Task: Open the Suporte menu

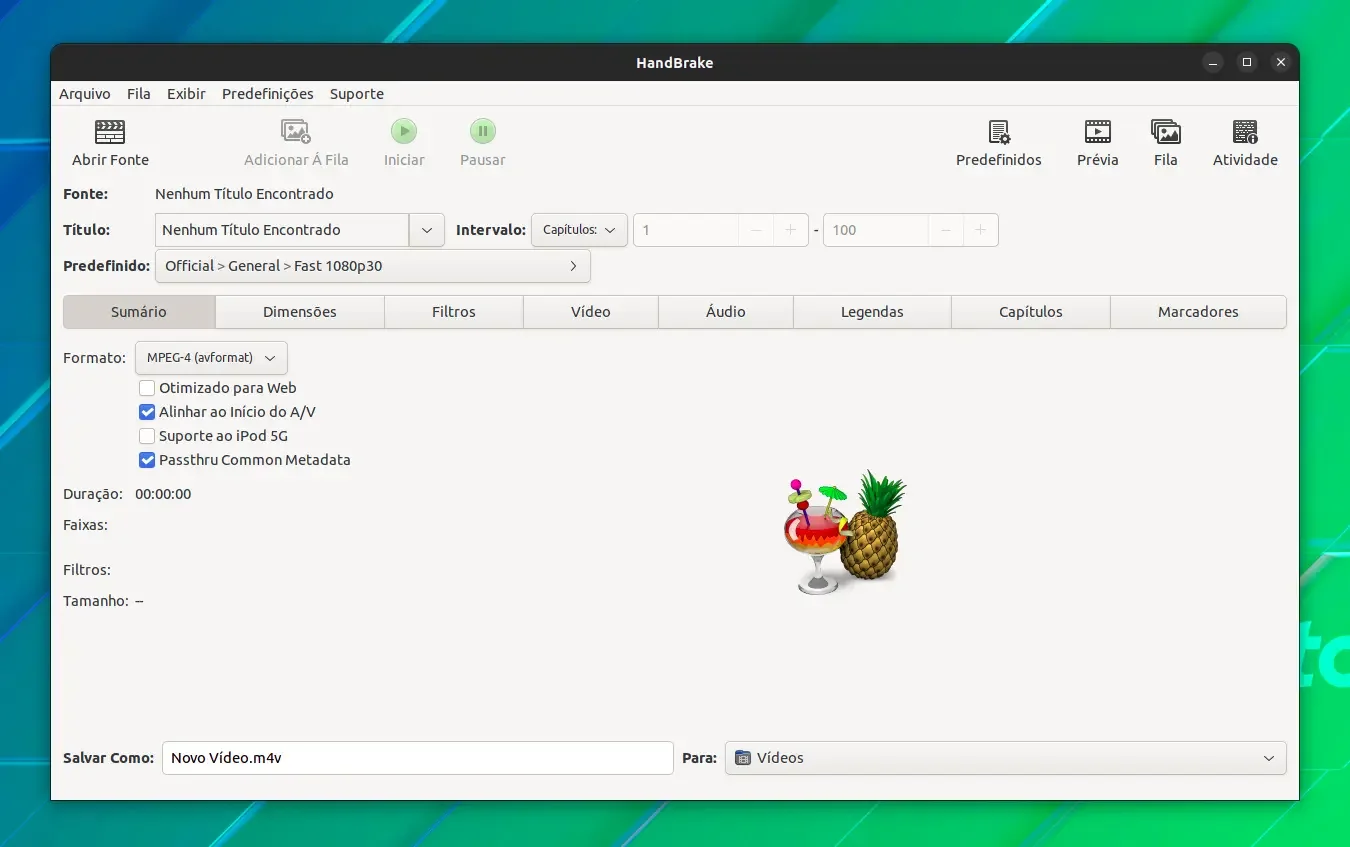Action: coord(357,94)
